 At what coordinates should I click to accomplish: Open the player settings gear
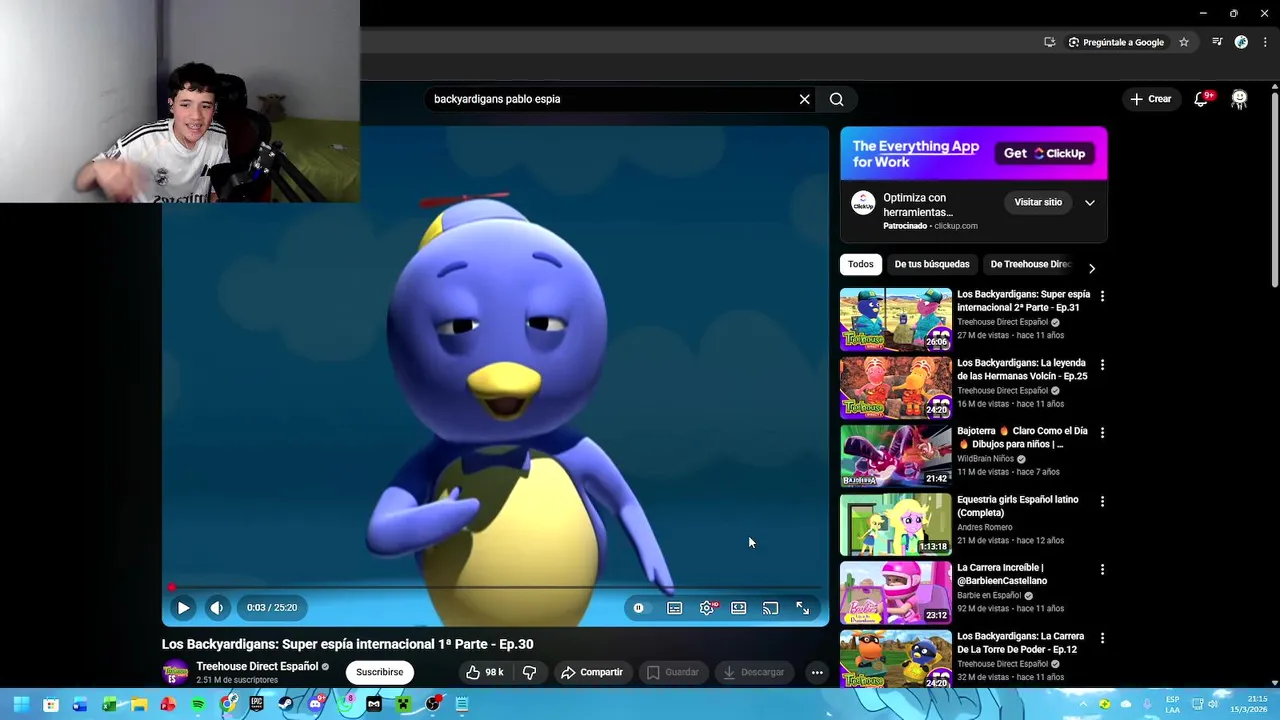pos(707,607)
